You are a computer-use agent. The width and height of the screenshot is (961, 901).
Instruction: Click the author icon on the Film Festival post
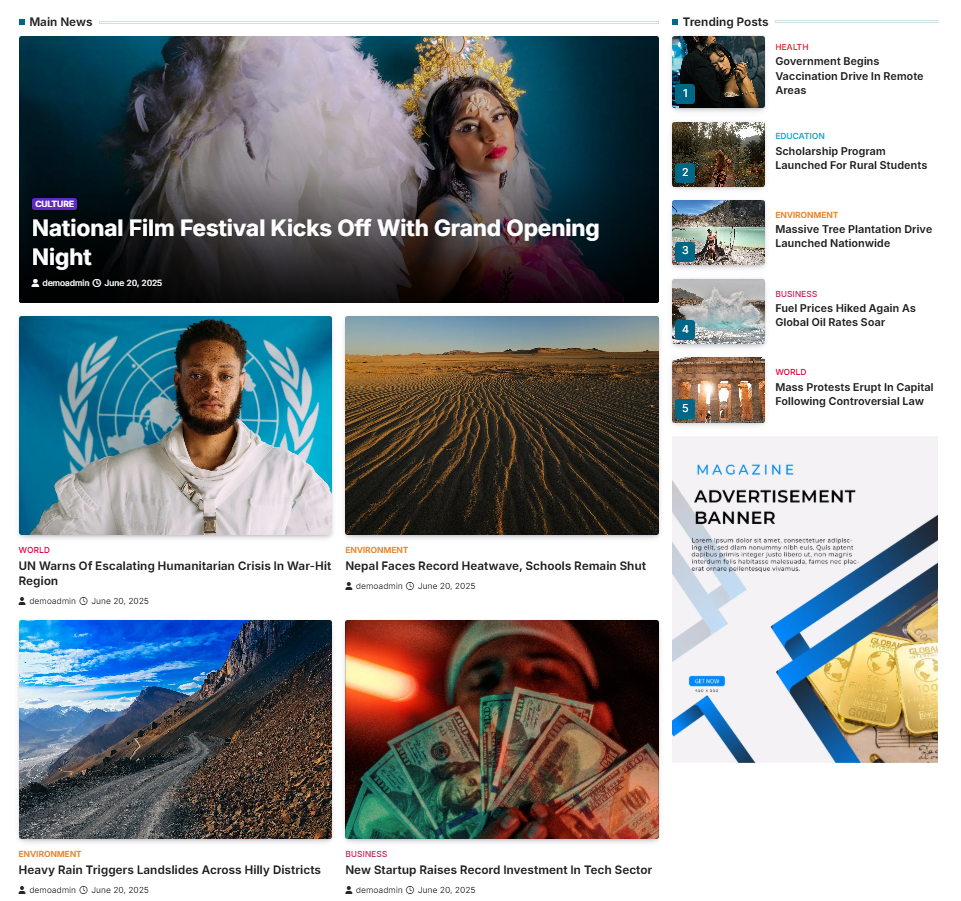pos(35,283)
